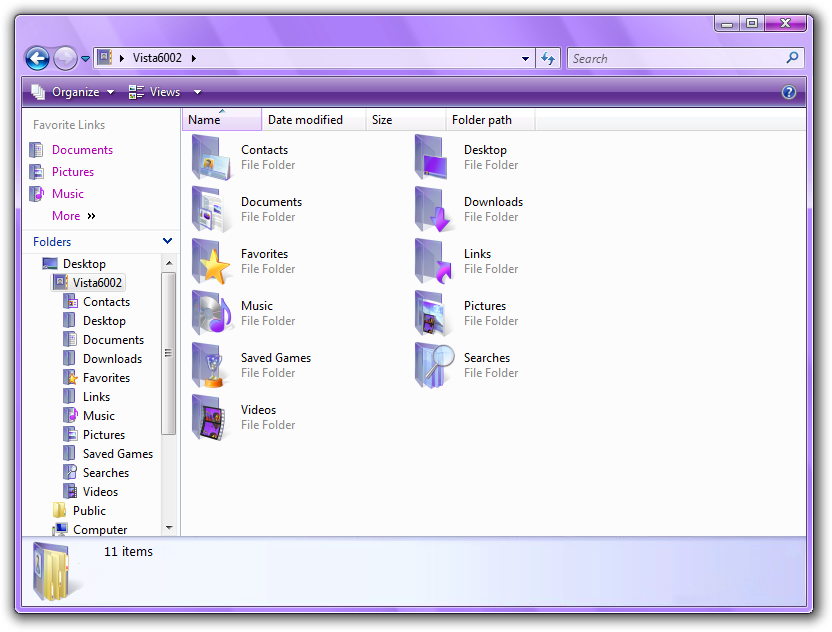Click the Help question mark icon
This screenshot has height=632, width=832.
(788, 92)
